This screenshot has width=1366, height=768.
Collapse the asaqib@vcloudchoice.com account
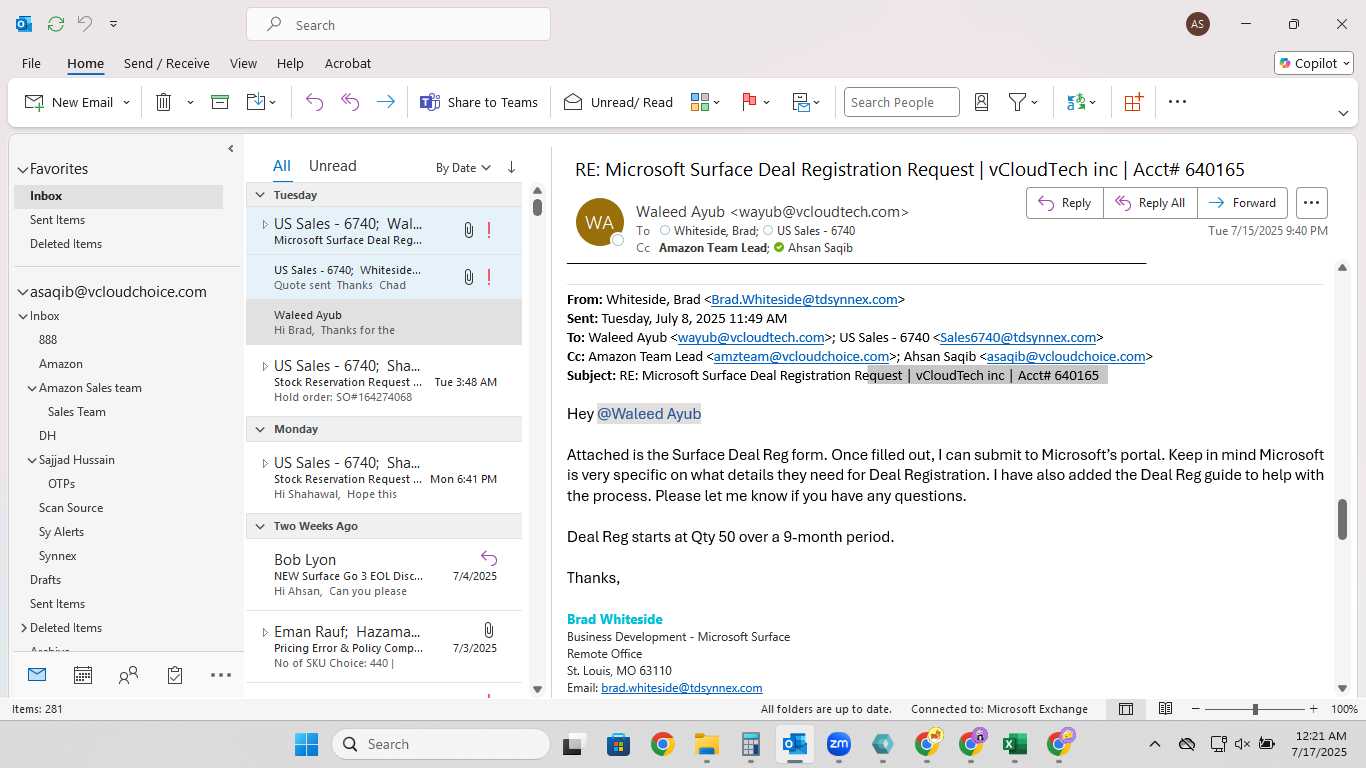click(x=22, y=293)
